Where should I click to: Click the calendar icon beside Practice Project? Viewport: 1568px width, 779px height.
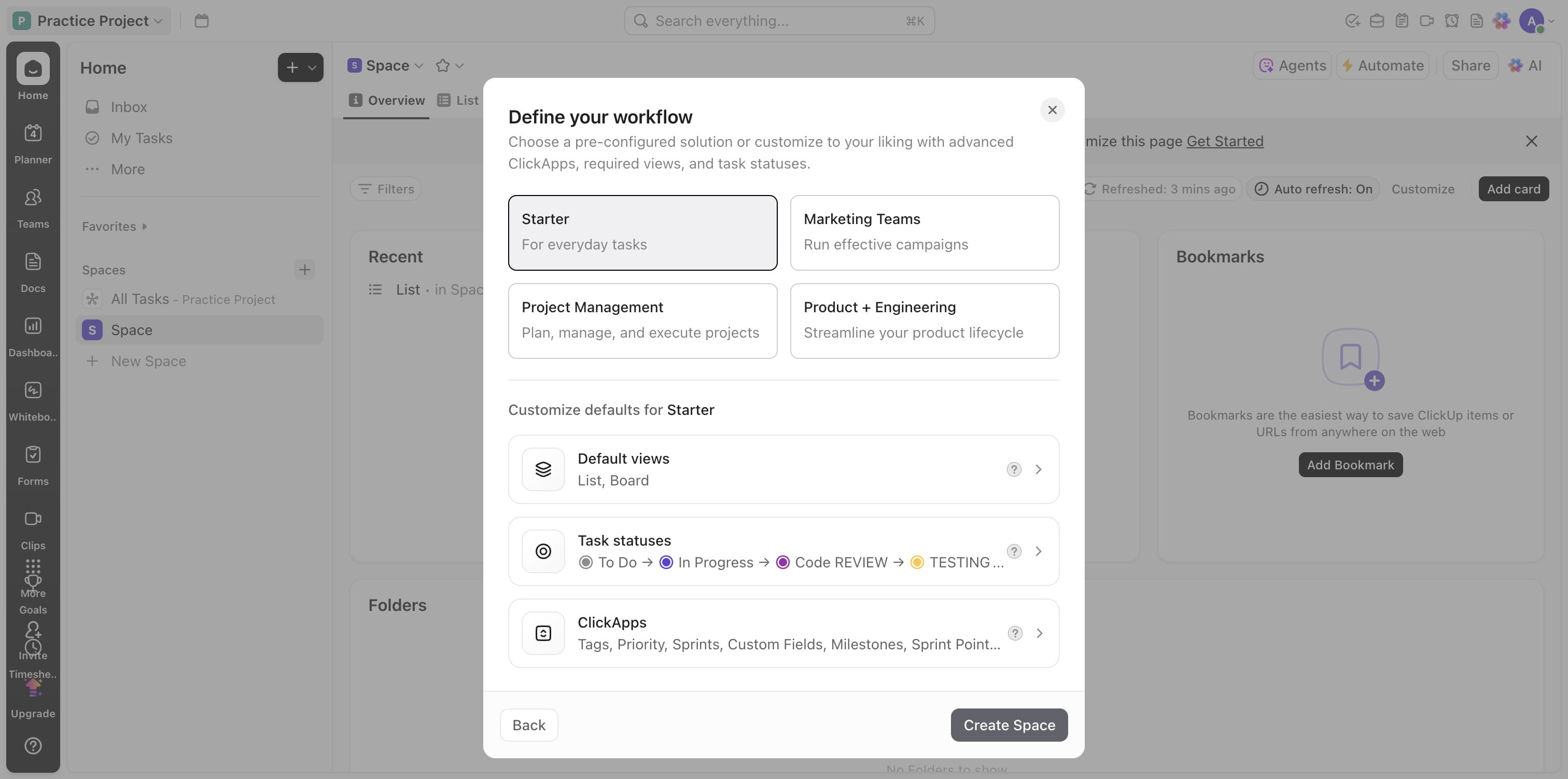point(202,21)
